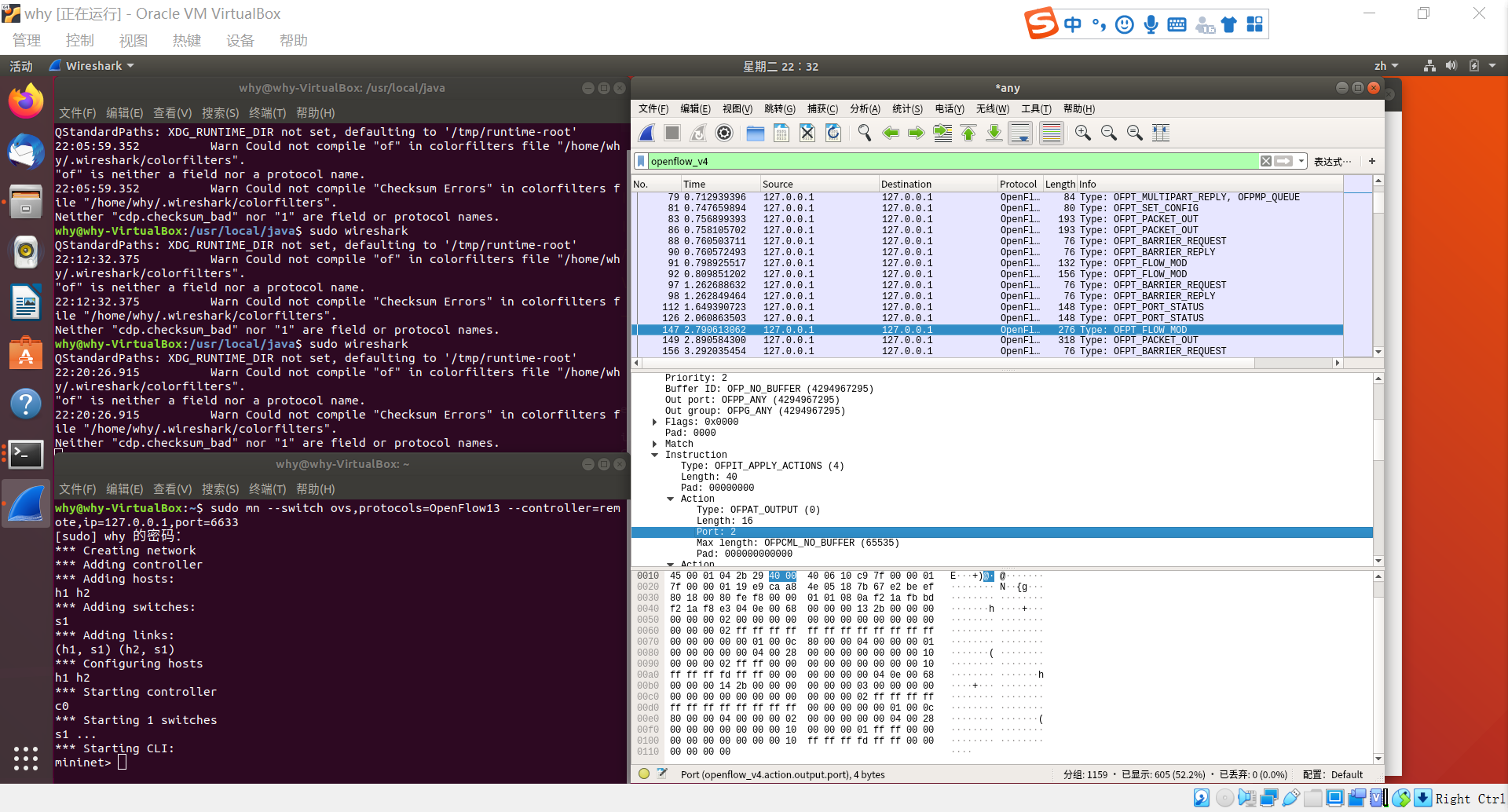
Task: Open the zh input source menu
Action: pos(1386,67)
